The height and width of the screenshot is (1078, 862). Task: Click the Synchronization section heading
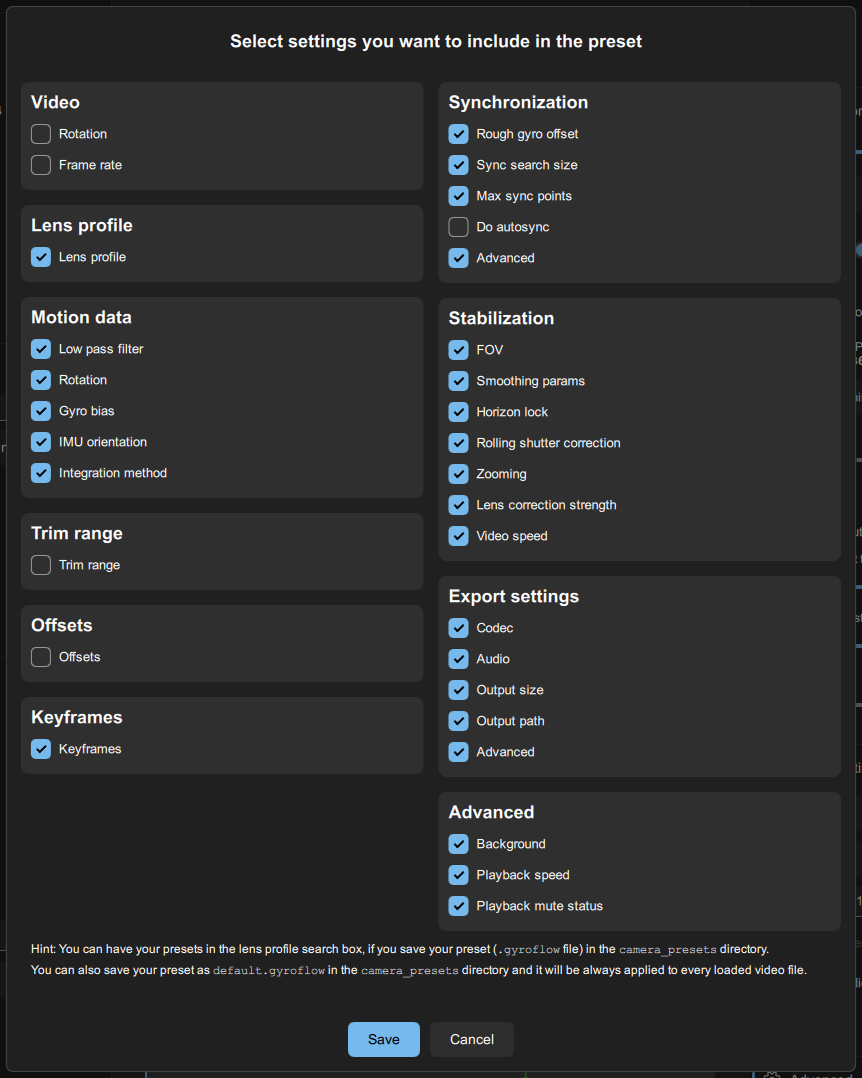tap(518, 102)
